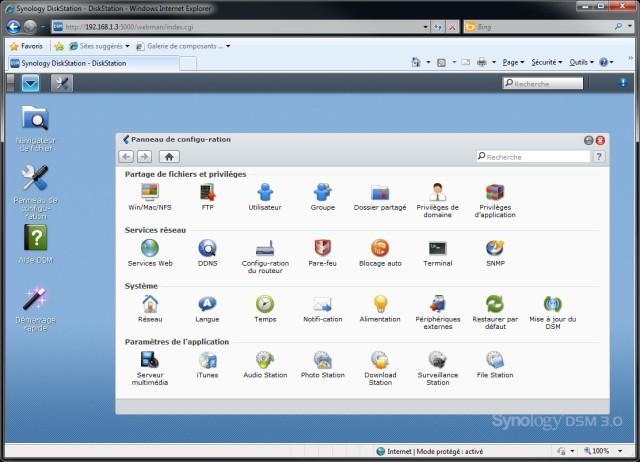The width and height of the screenshot is (640, 462).
Task: Open Réseau system settings
Action: 150,309
